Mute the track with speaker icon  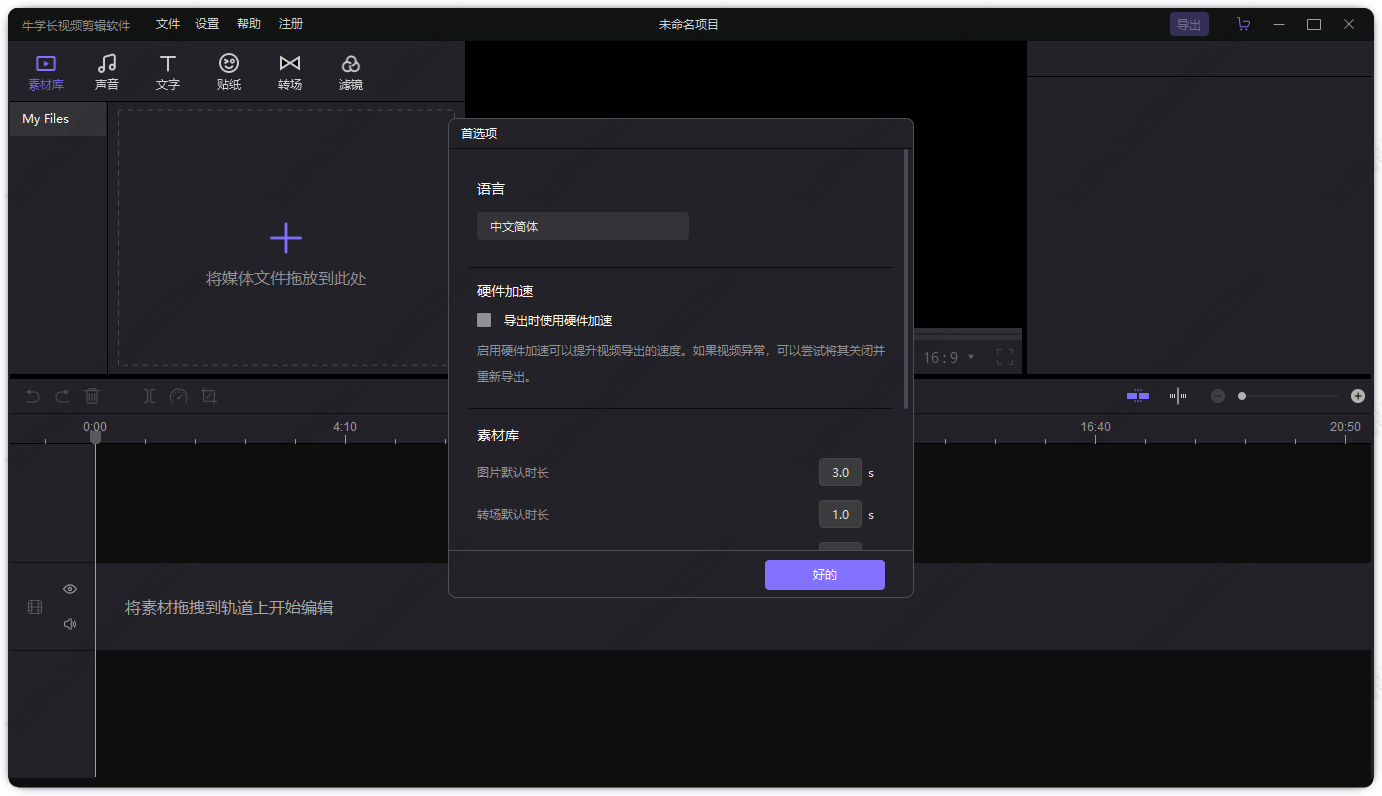click(70, 624)
